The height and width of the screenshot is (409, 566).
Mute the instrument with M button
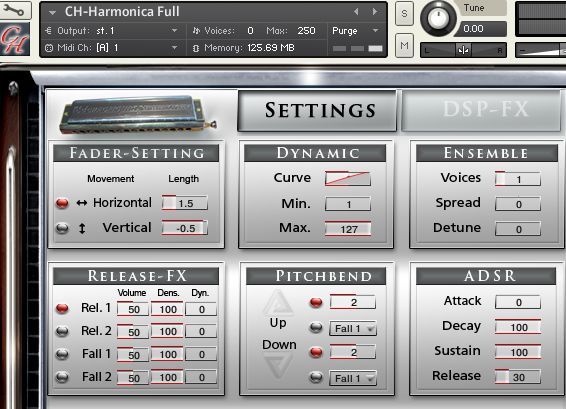(404, 45)
